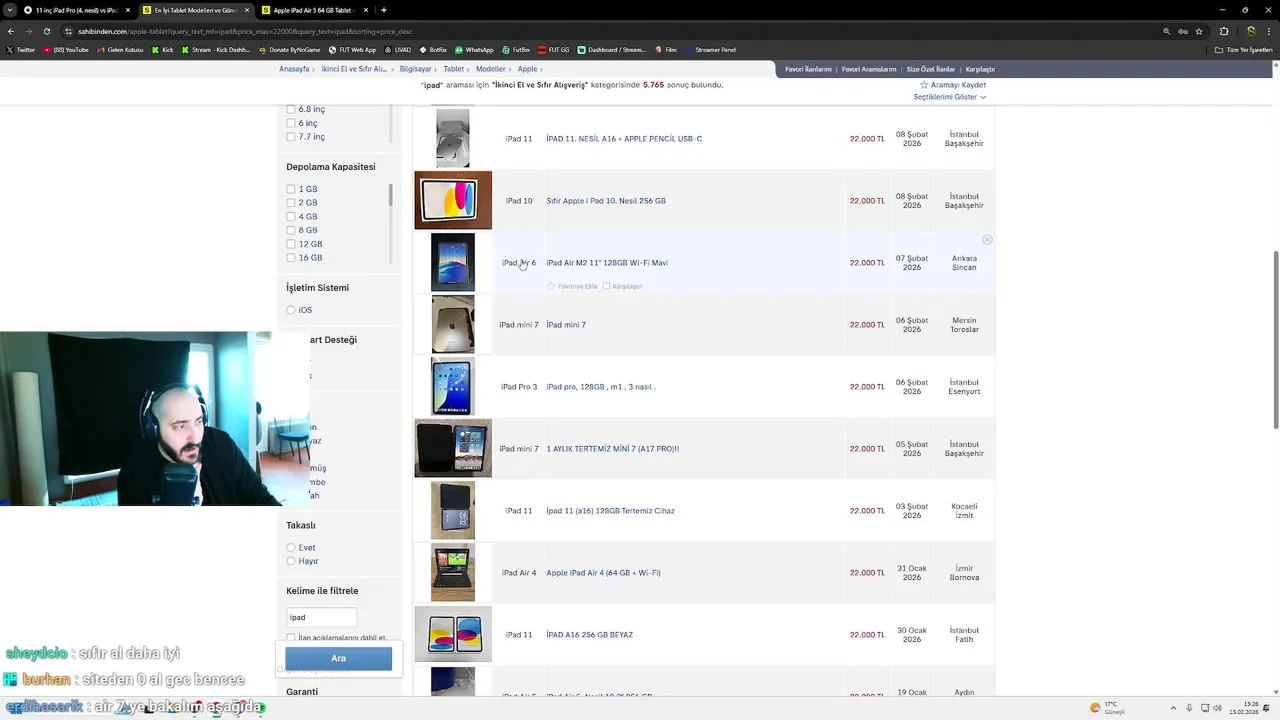
Task: Open the Stream - Kick Dashboard bookmark
Action: click(x=216, y=49)
